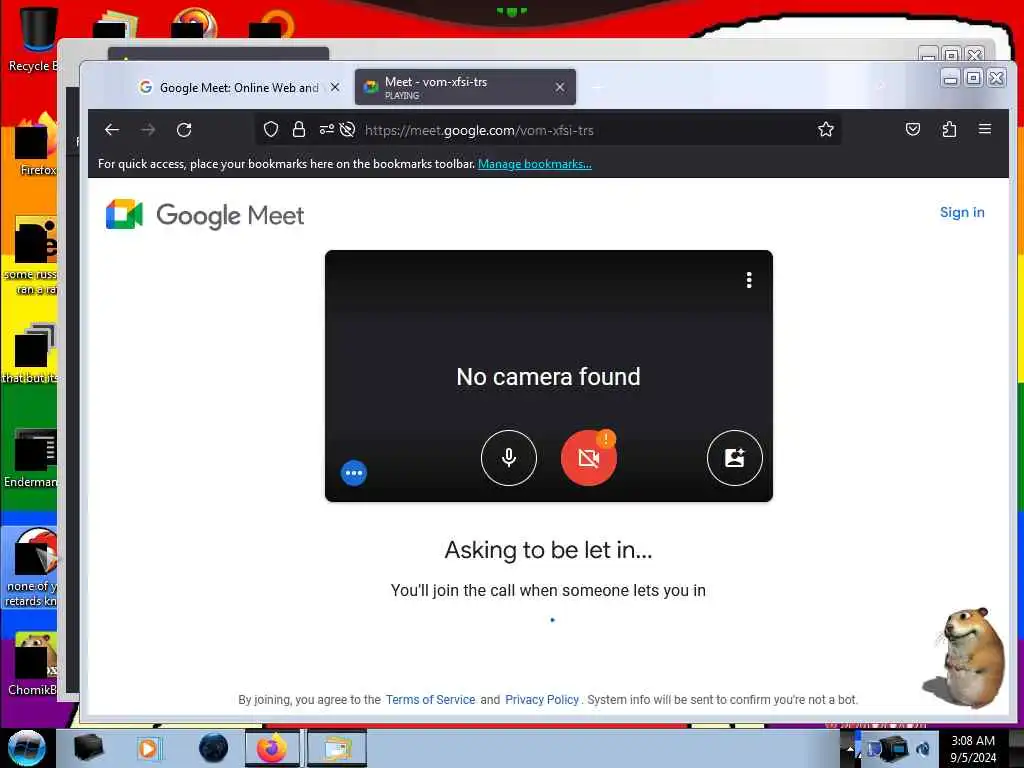Select the Firefox desktop shortcut
This screenshot has height=768, width=1024.
[x=36, y=145]
